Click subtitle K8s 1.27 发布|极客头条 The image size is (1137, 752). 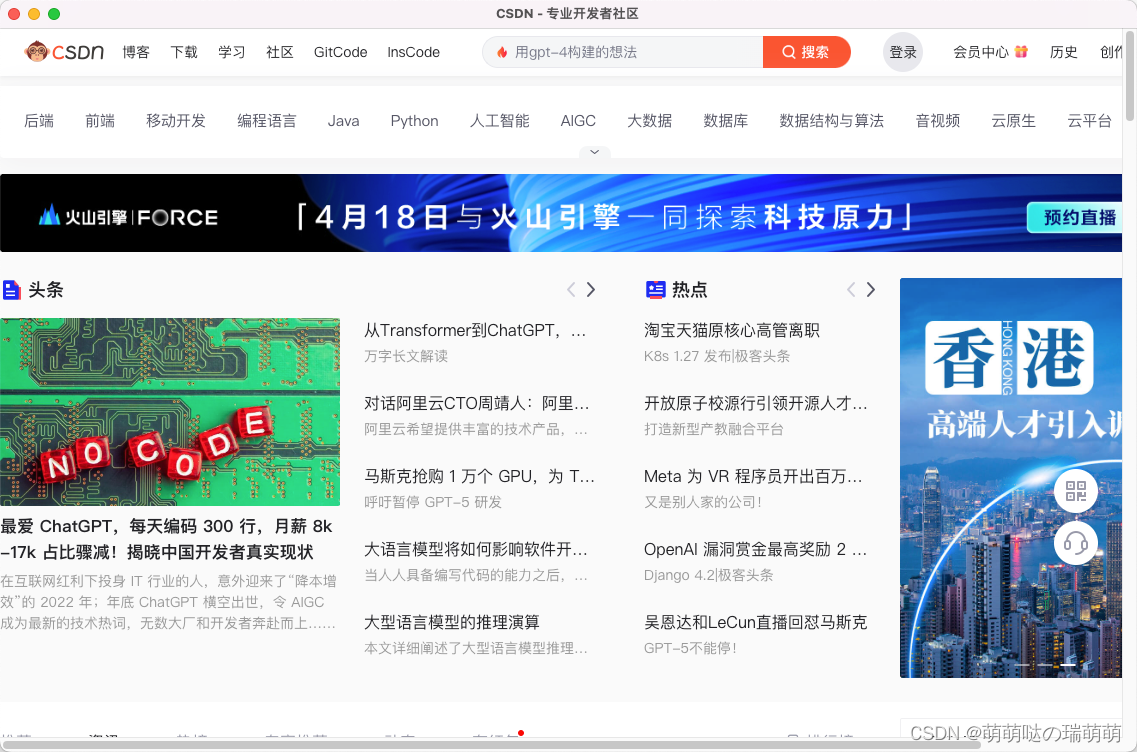(x=717, y=356)
